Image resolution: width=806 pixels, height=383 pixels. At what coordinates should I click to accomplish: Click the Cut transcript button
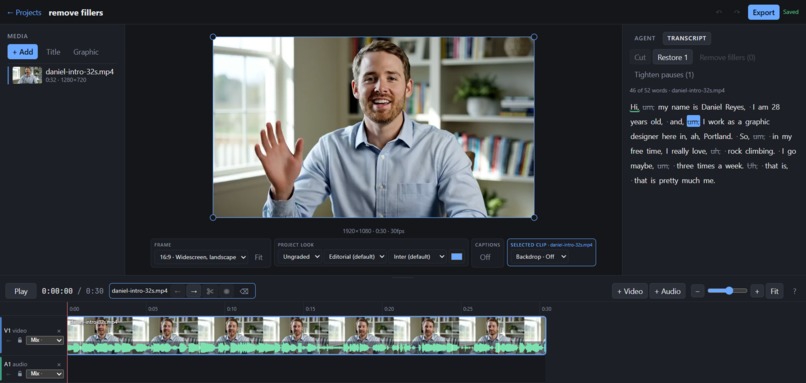[x=640, y=58]
